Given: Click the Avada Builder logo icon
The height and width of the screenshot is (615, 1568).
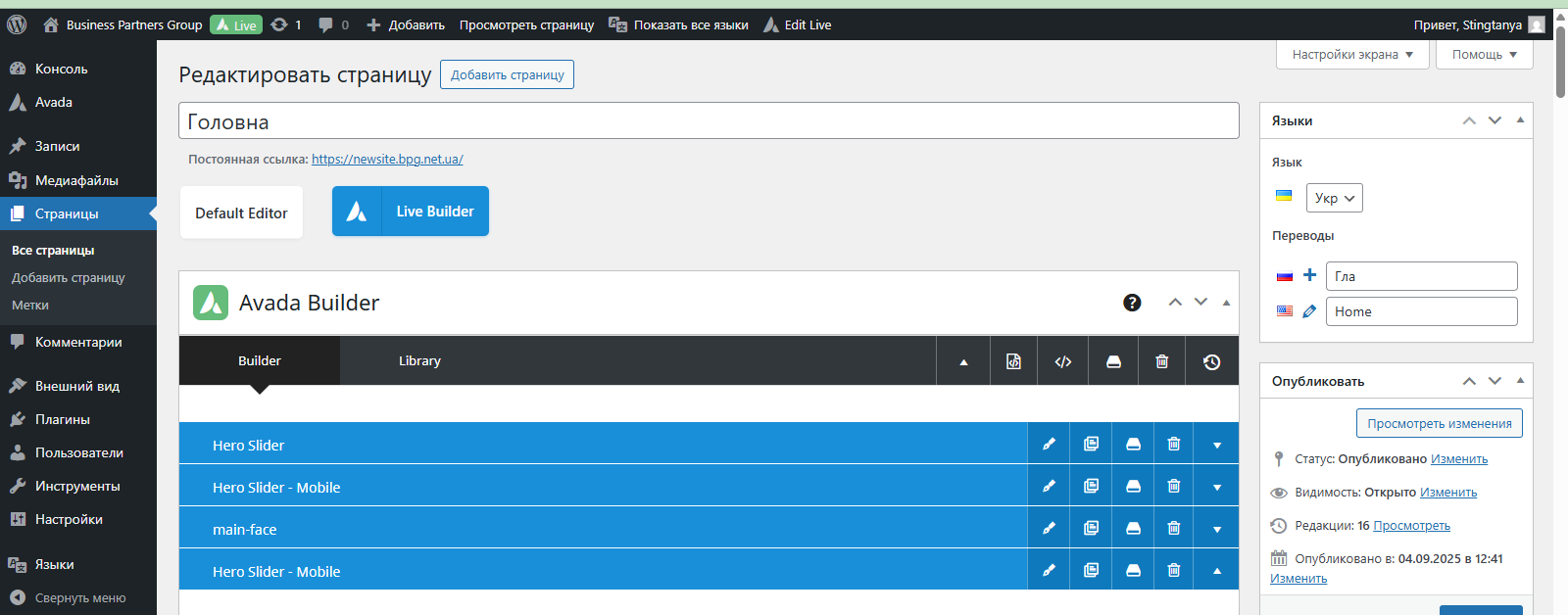Looking at the screenshot, I should (x=211, y=303).
